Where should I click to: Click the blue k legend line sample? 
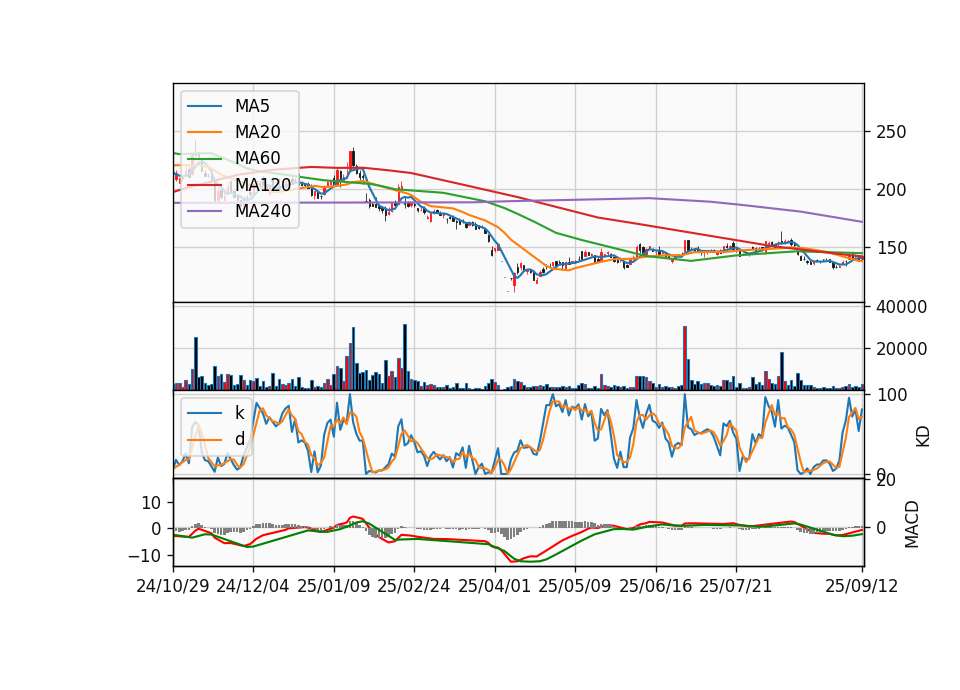click(x=204, y=413)
